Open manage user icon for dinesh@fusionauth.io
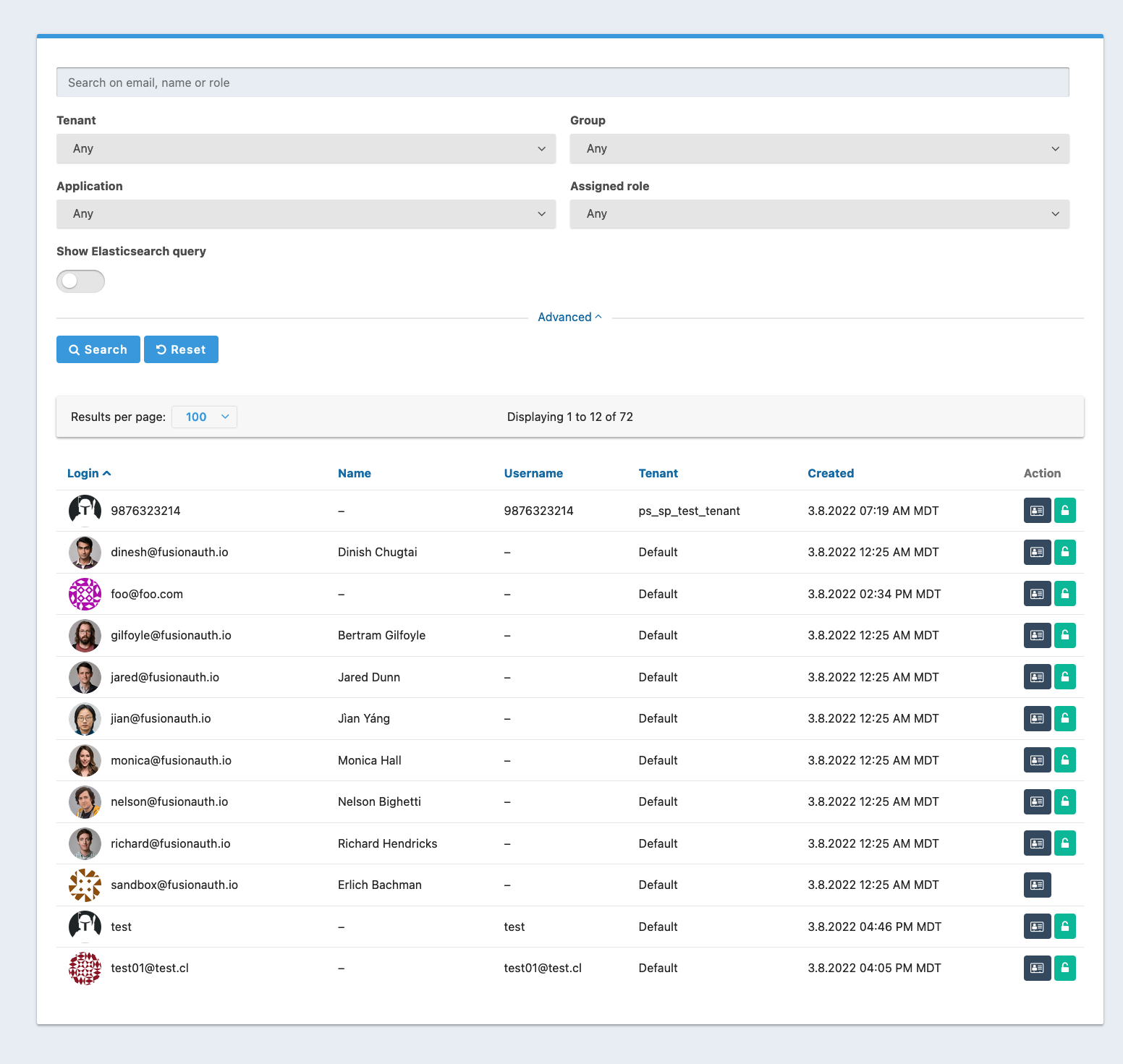The width and height of the screenshot is (1123, 1064). click(x=1037, y=552)
